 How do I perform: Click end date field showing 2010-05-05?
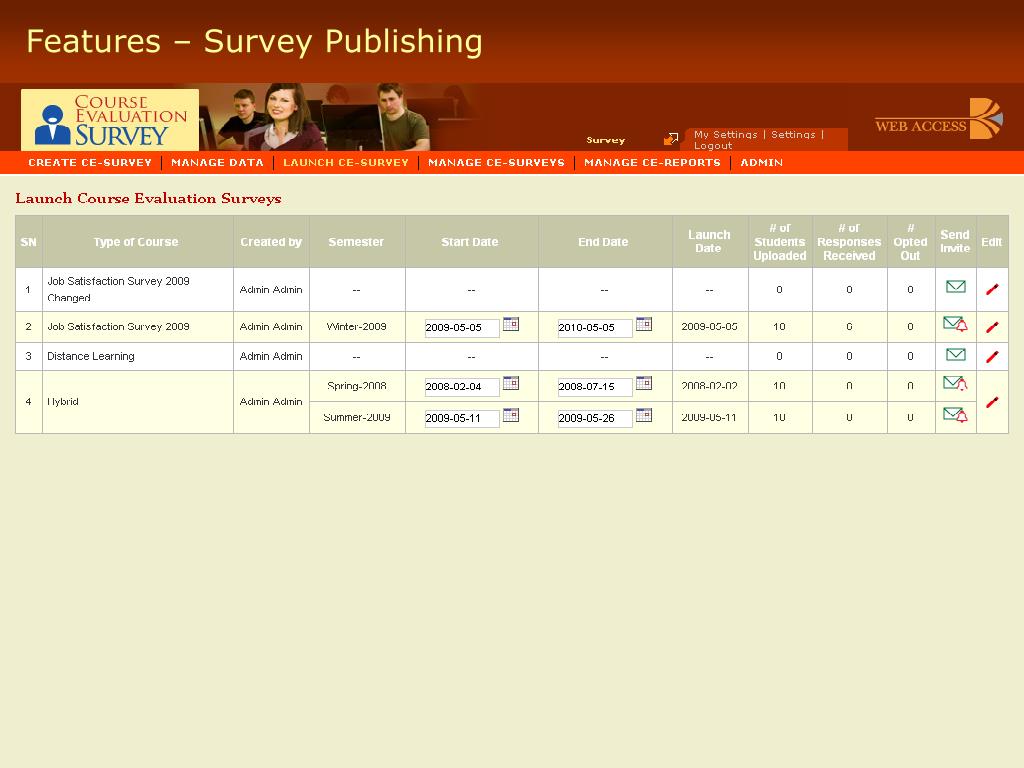coord(595,327)
